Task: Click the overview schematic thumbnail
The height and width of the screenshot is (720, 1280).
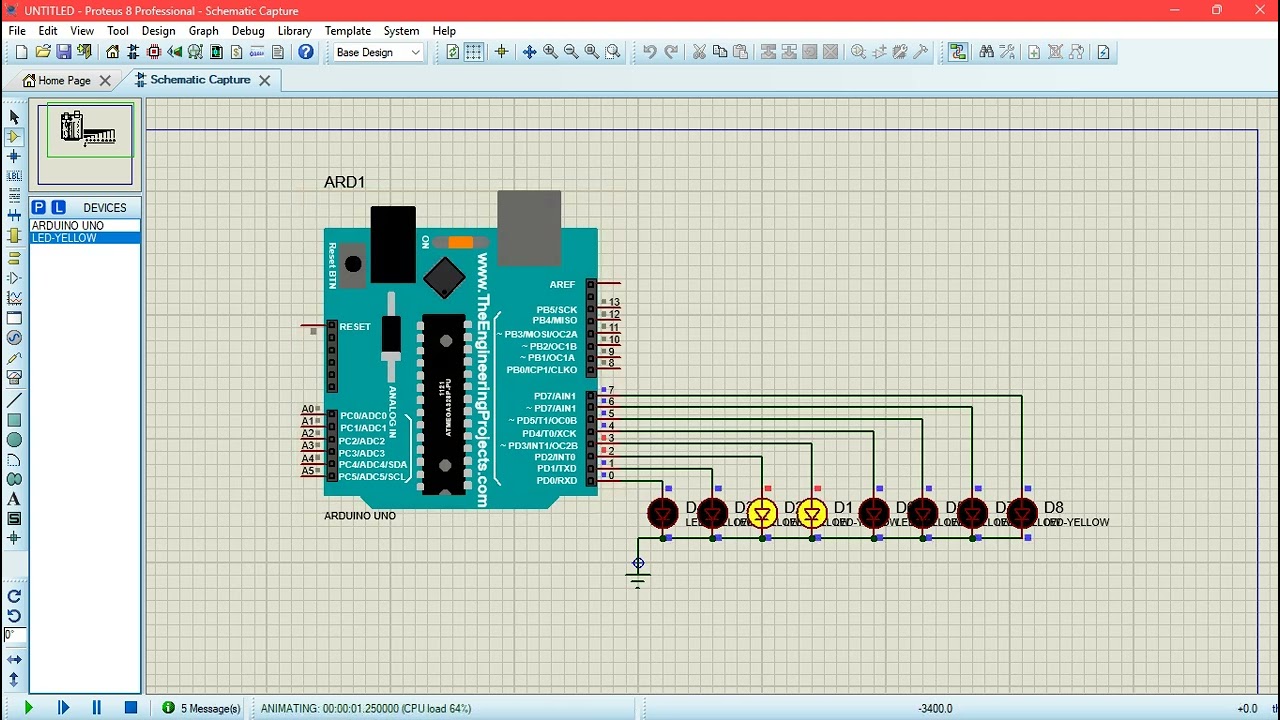Action: [85, 143]
